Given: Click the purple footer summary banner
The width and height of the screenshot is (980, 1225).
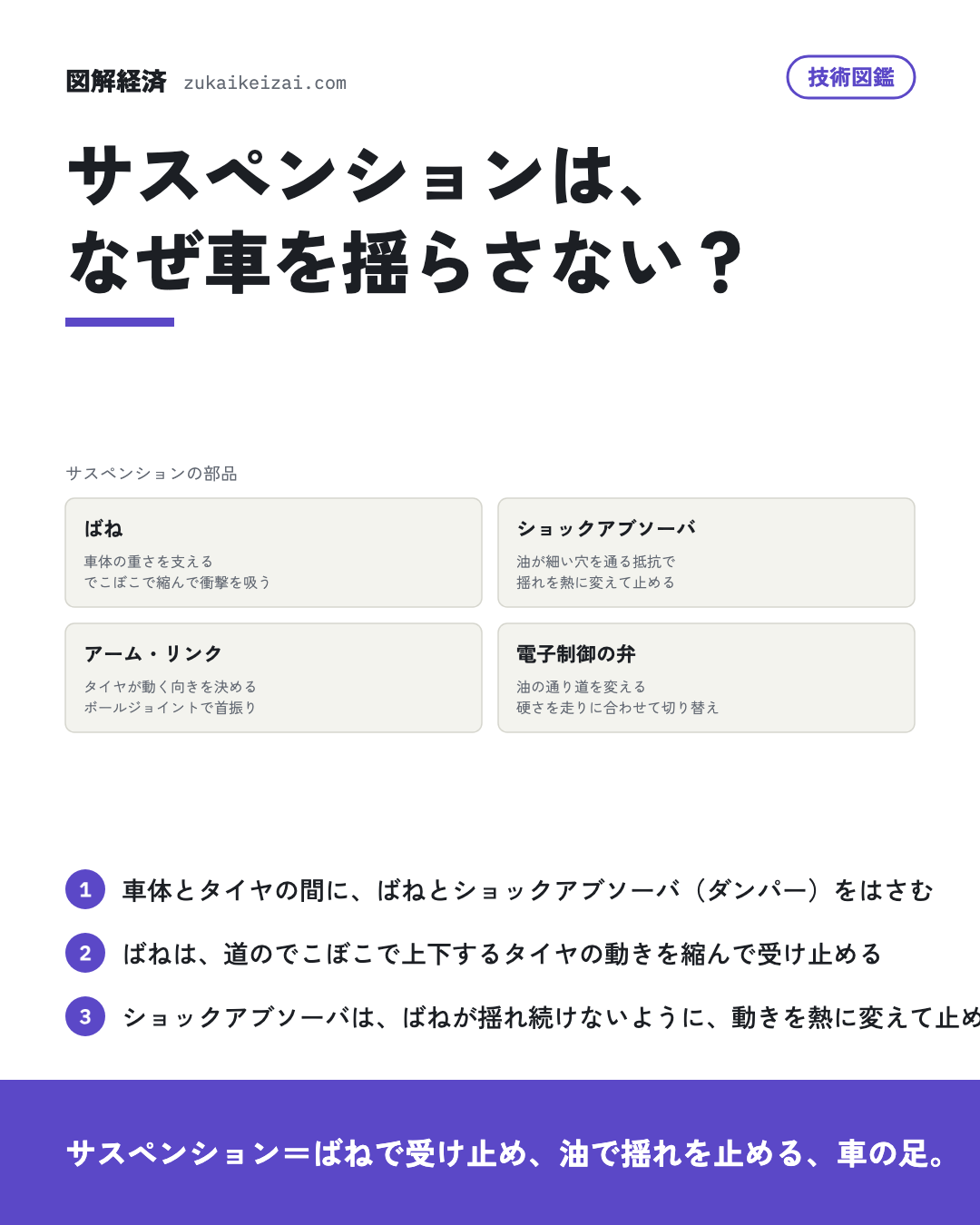Looking at the screenshot, I should (x=490, y=1152).
